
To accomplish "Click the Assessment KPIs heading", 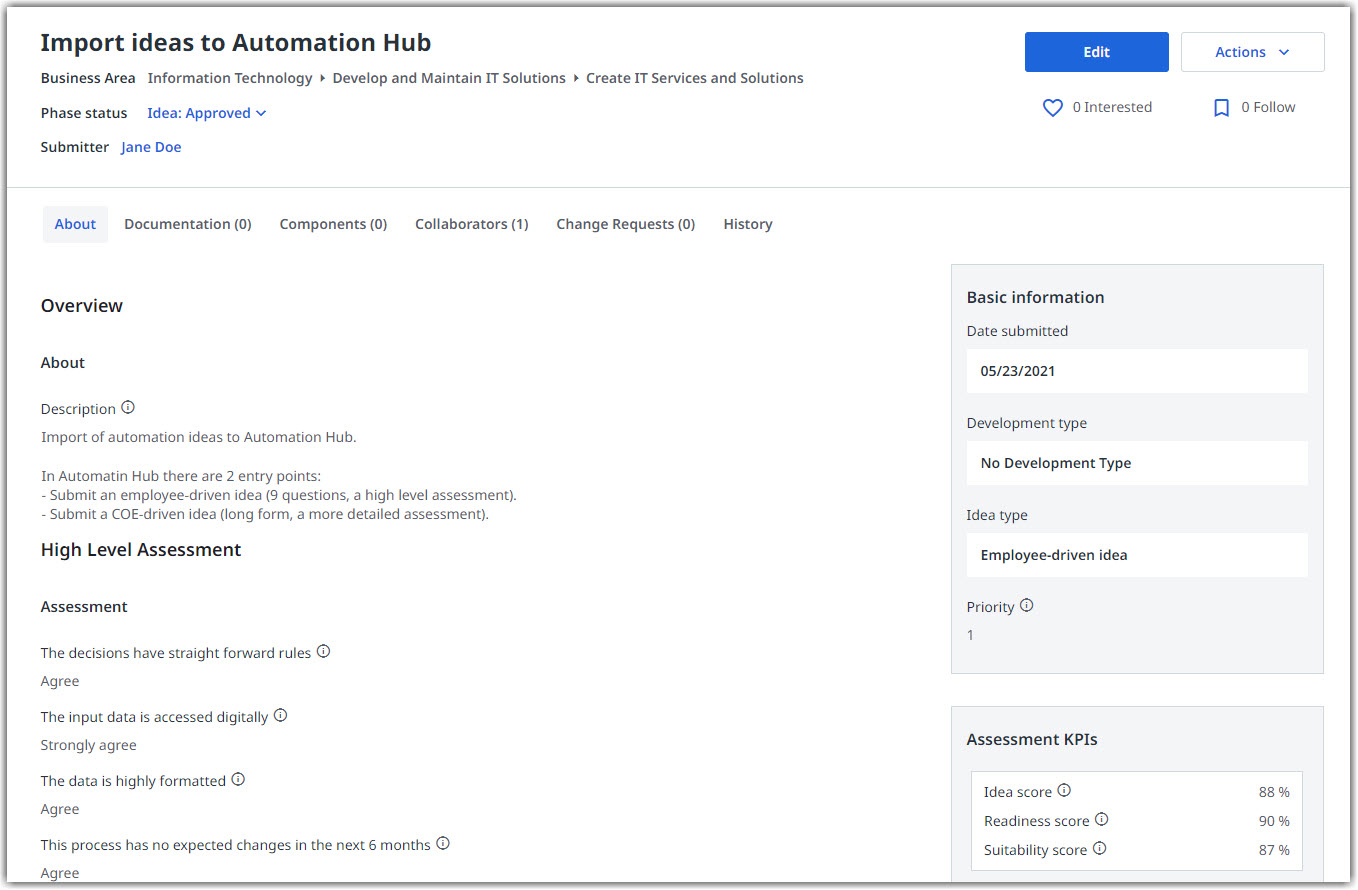I will (1032, 740).
